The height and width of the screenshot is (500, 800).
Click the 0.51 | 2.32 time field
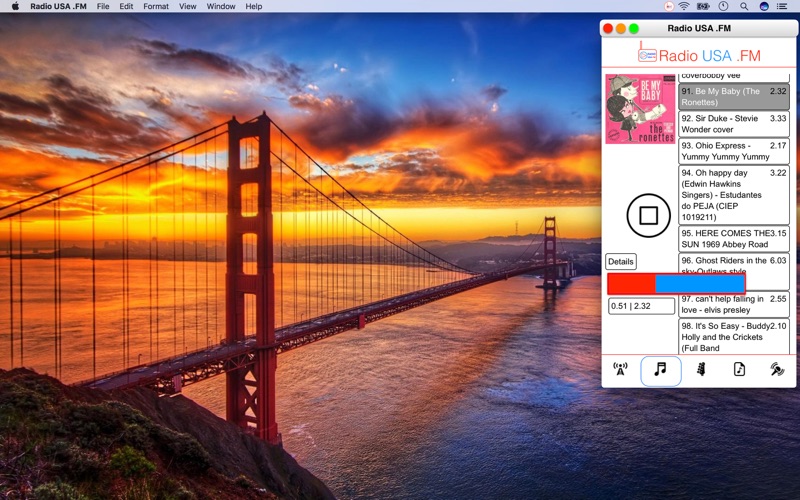pos(642,306)
